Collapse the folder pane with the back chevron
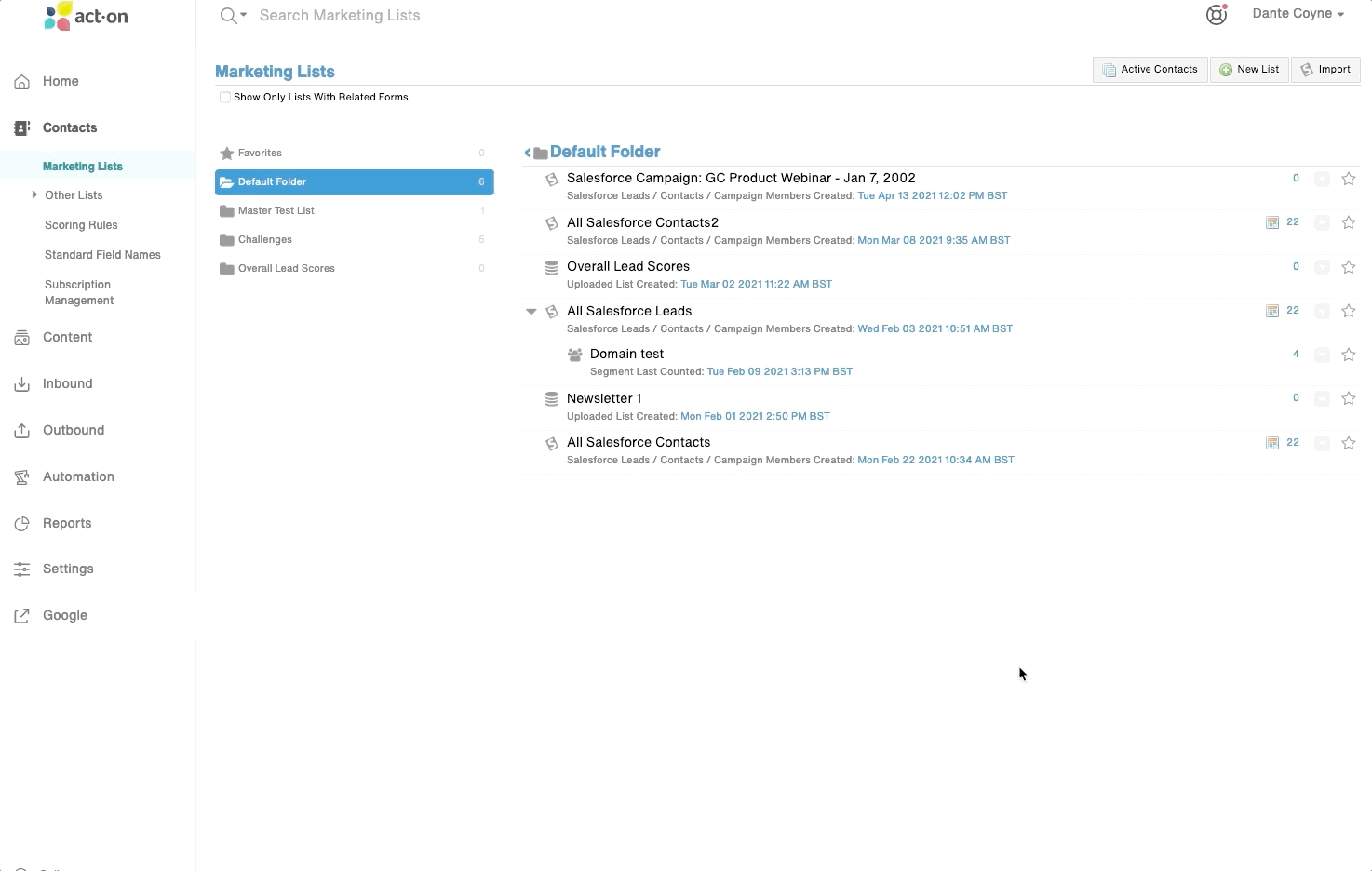This screenshot has height=871, width=1372. [x=528, y=153]
